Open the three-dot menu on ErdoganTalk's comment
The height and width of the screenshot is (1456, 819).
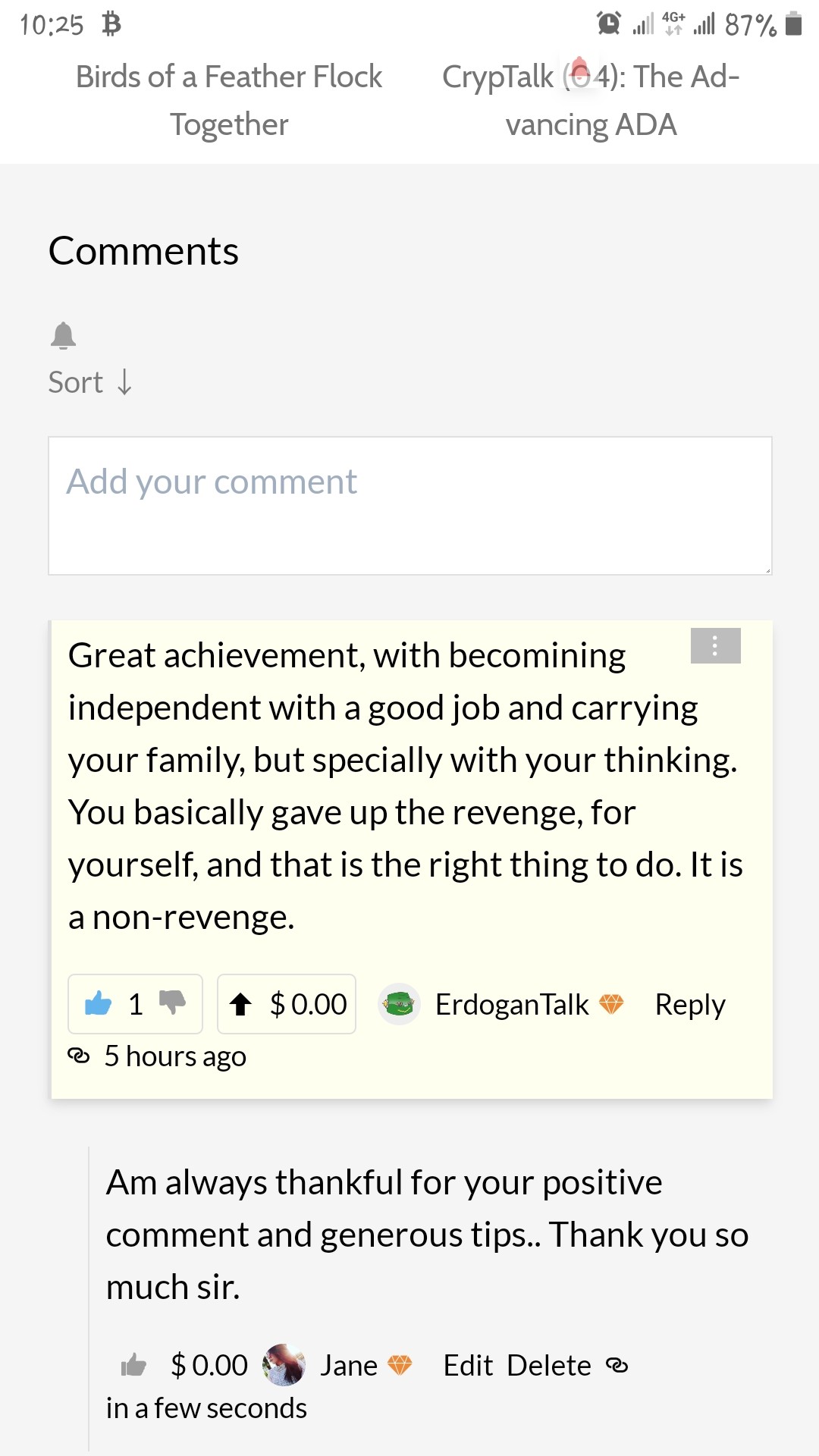pos(715,646)
